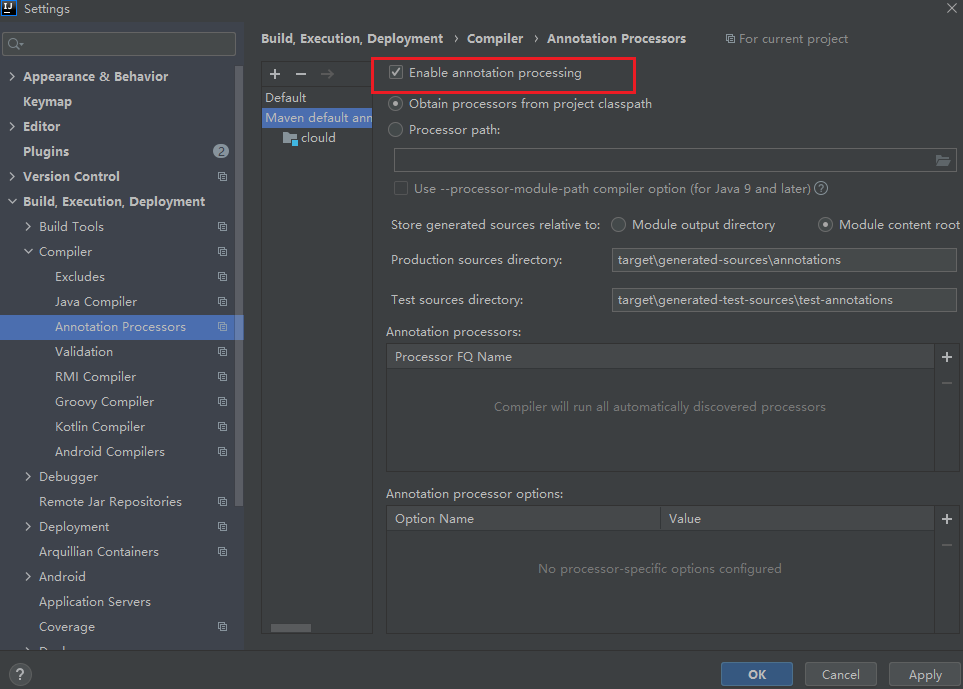Select Module output directory option

coord(618,225)
